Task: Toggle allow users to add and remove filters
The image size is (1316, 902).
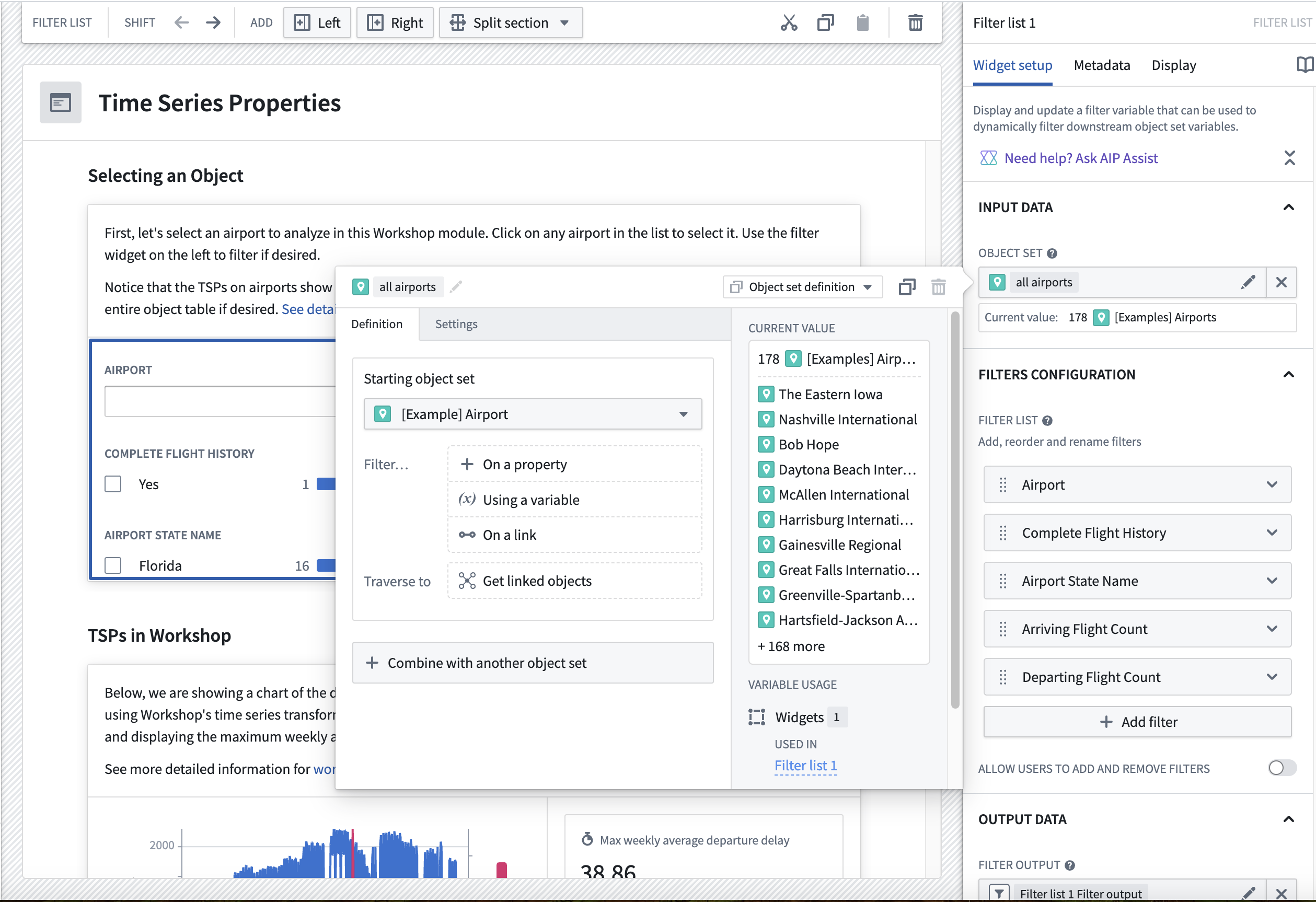Action: click(x=1282, y=768)
